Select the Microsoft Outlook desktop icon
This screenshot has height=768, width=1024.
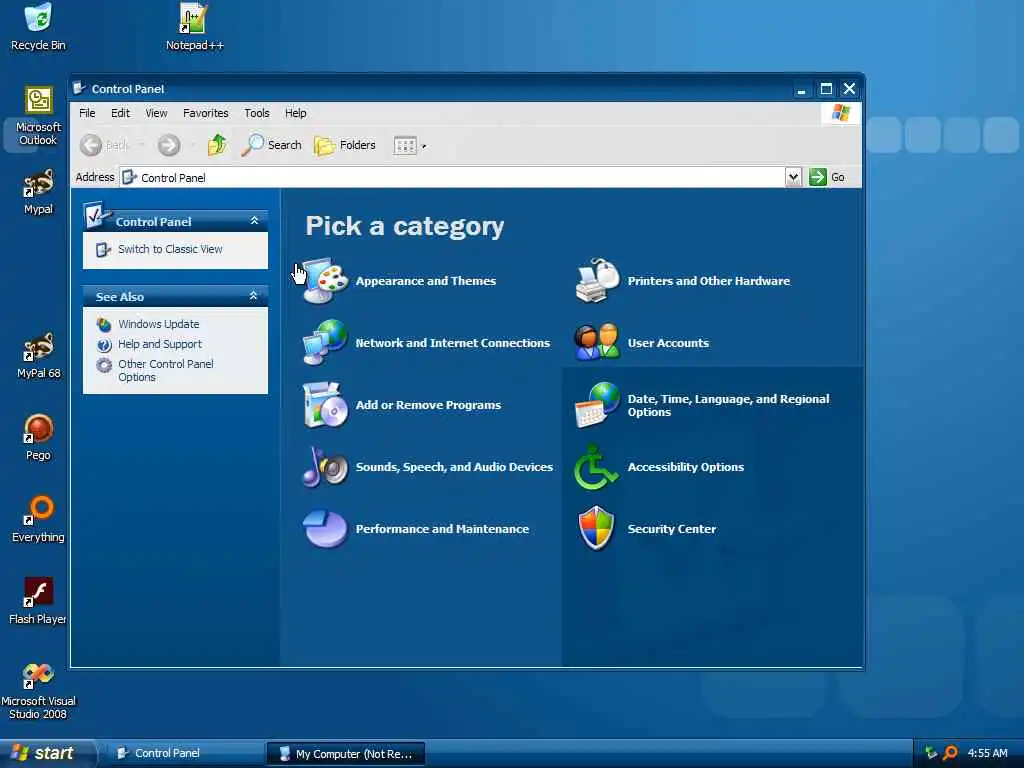click(x=38, y=116)
